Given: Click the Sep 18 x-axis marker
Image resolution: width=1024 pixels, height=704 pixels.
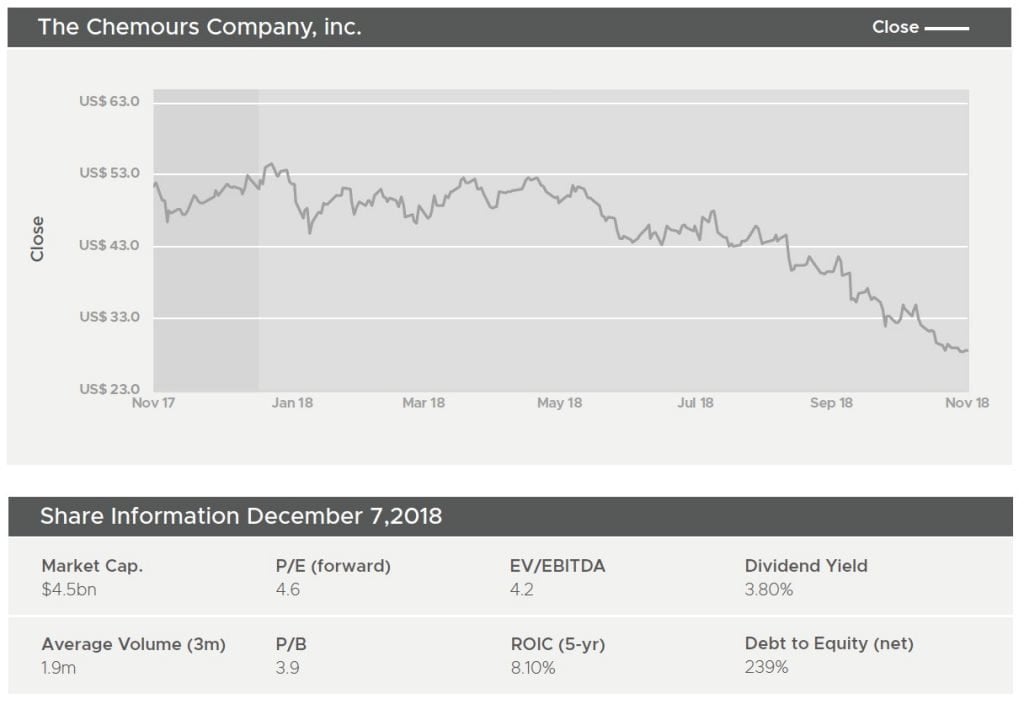Looking at the screenshot, I should (x=831, y=403).
